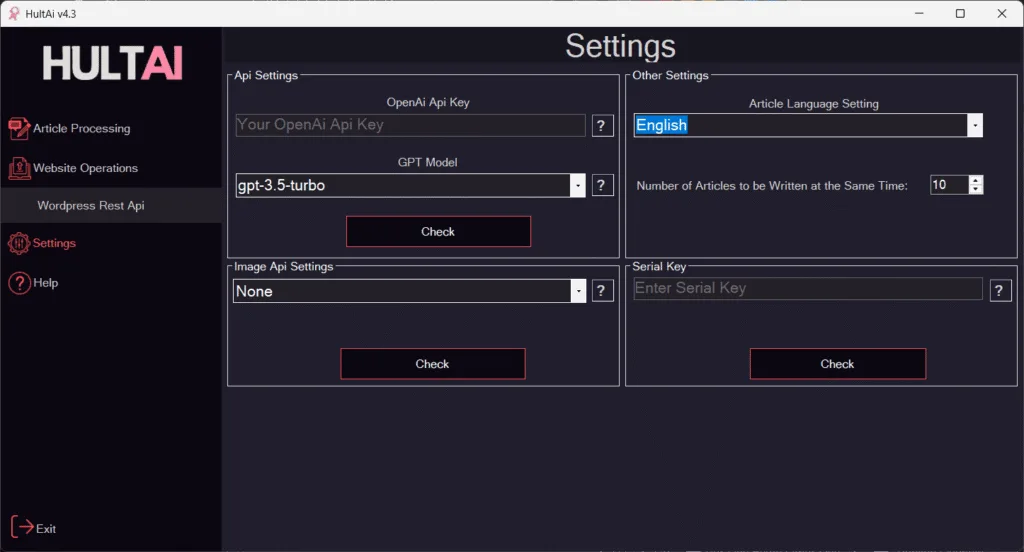
Task: Open the Website Operations sidebar icon
Action: [x=19, y=169]
